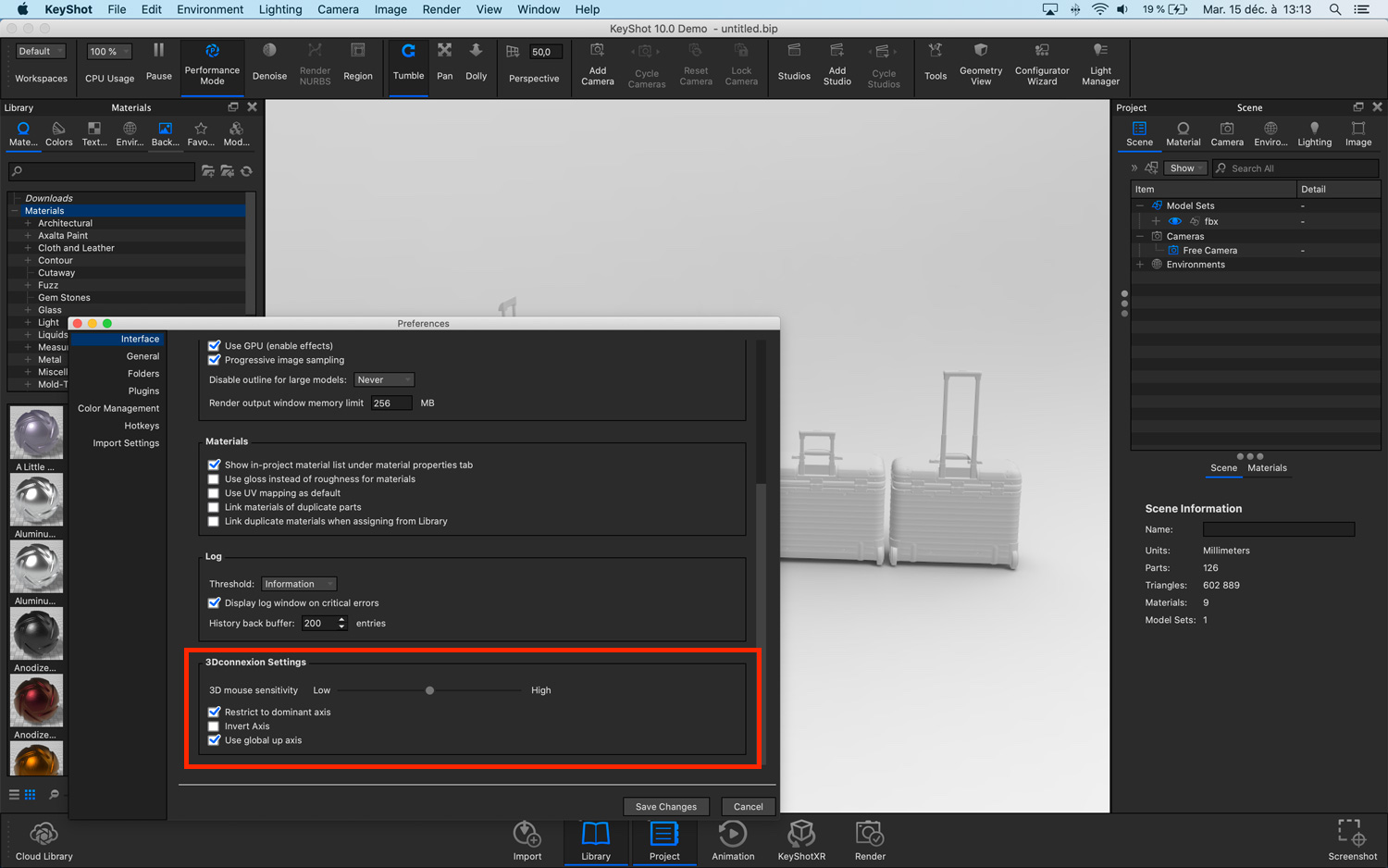
Task: Open macOS Spotlight search
Action: coord(1334,9)
